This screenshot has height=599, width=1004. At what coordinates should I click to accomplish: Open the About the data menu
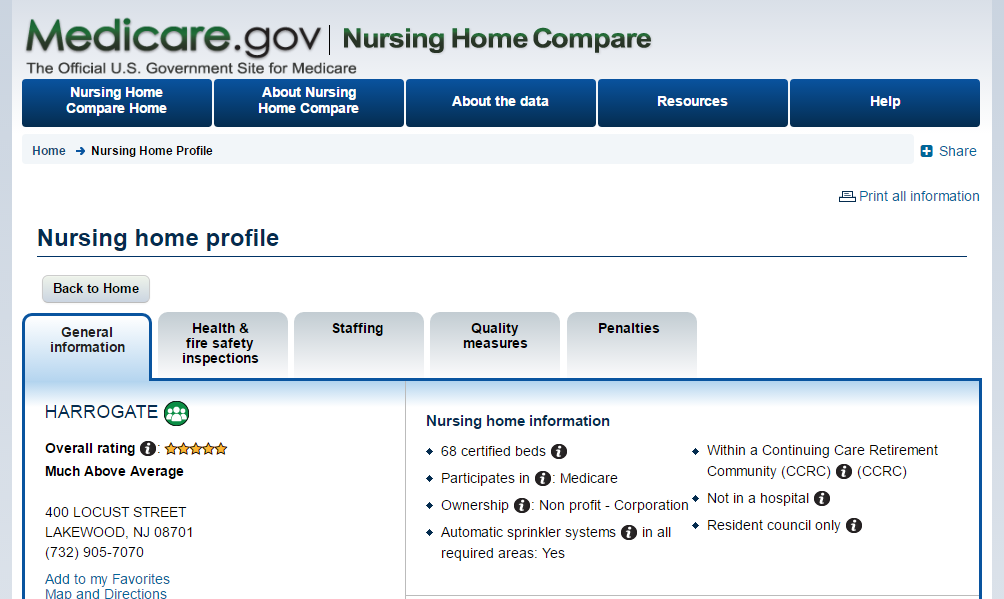pyautogui.click(x=500, y=102)
